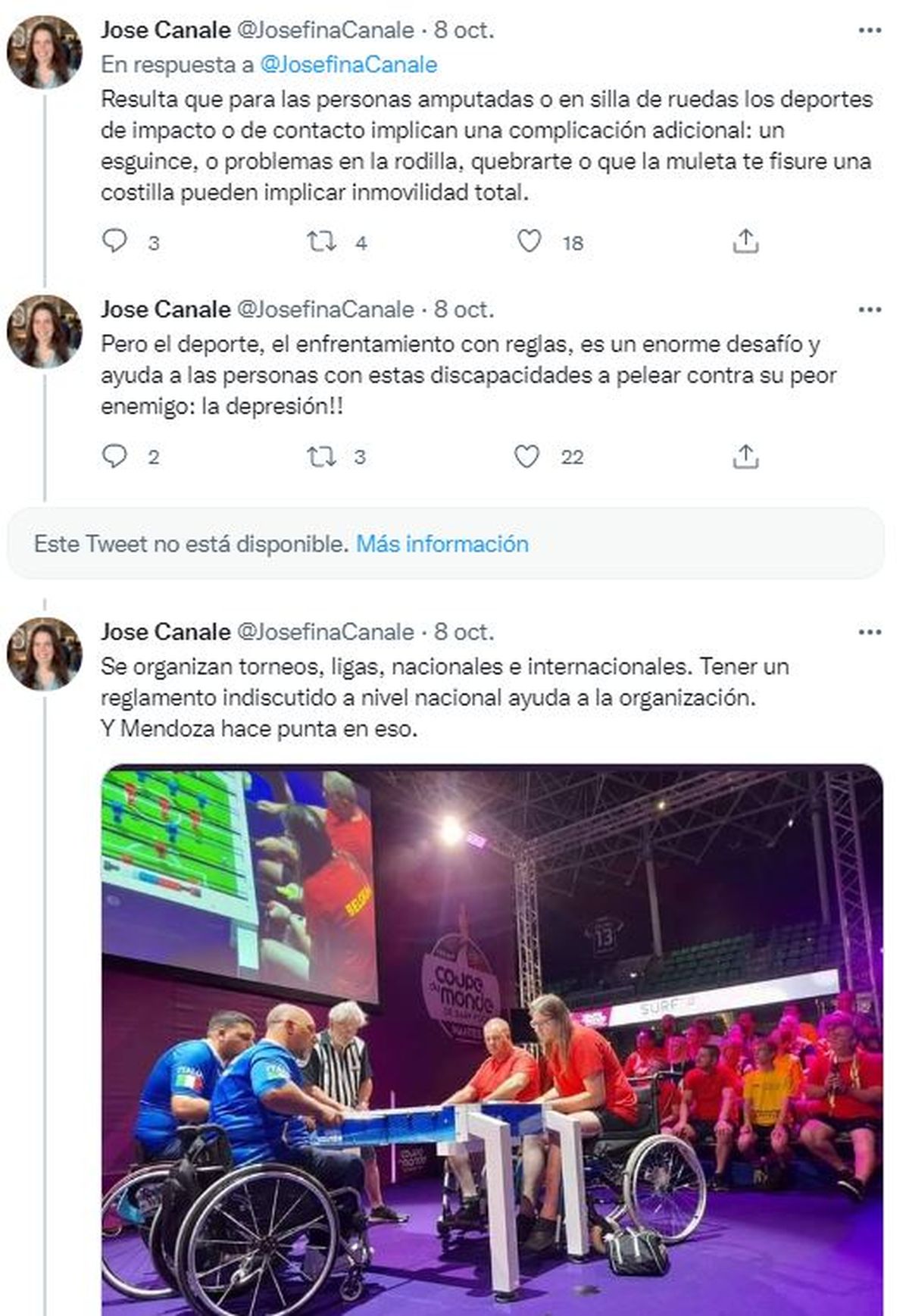Image resolution: width=909 pixels, height=1316 pixels.
Task: Click the 'Más información' link
Action: [x=442, y=544]
